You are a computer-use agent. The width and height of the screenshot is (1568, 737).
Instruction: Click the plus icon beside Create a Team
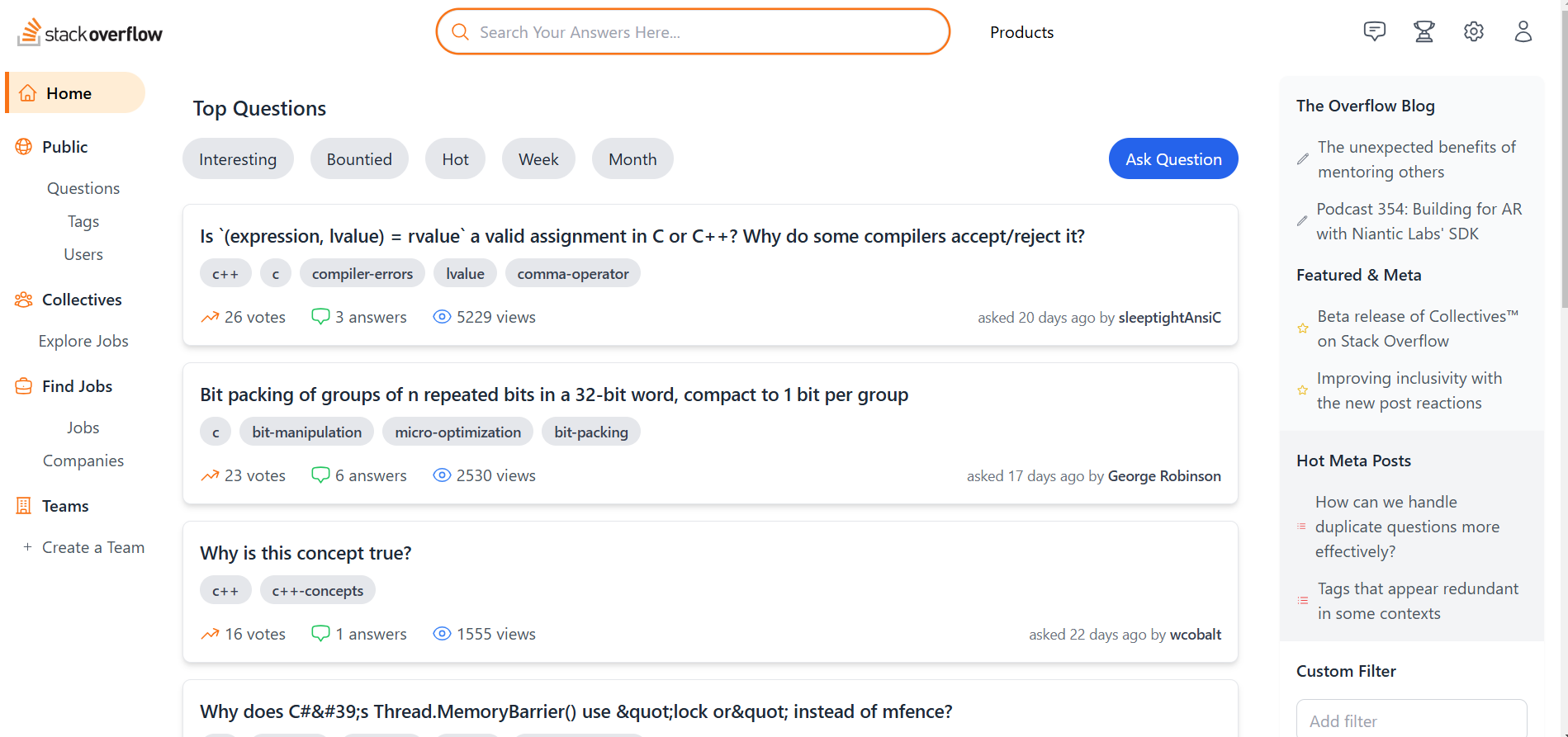27,547
